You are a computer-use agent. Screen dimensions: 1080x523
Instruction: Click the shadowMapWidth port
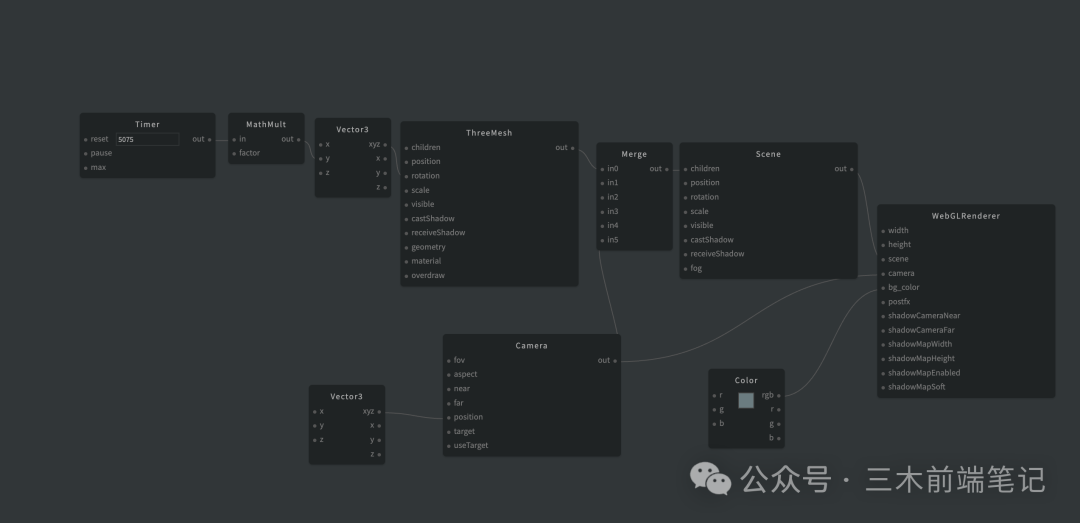pyautogui.click(x=883, y=345)
